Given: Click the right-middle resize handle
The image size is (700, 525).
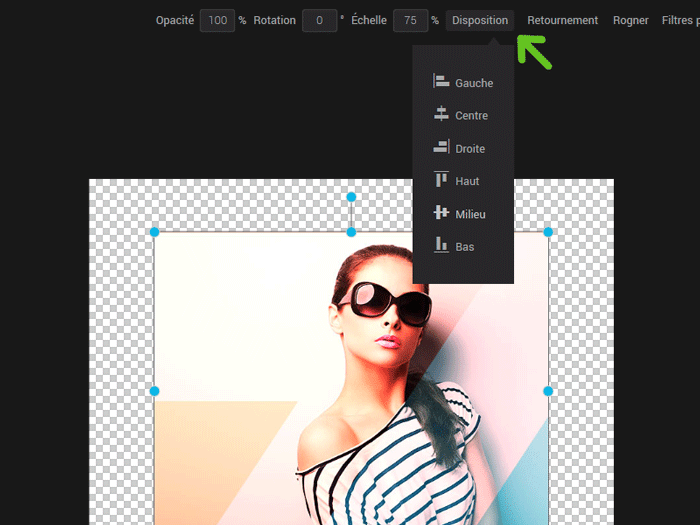Looking at the screenshot, I should [548, 391].
